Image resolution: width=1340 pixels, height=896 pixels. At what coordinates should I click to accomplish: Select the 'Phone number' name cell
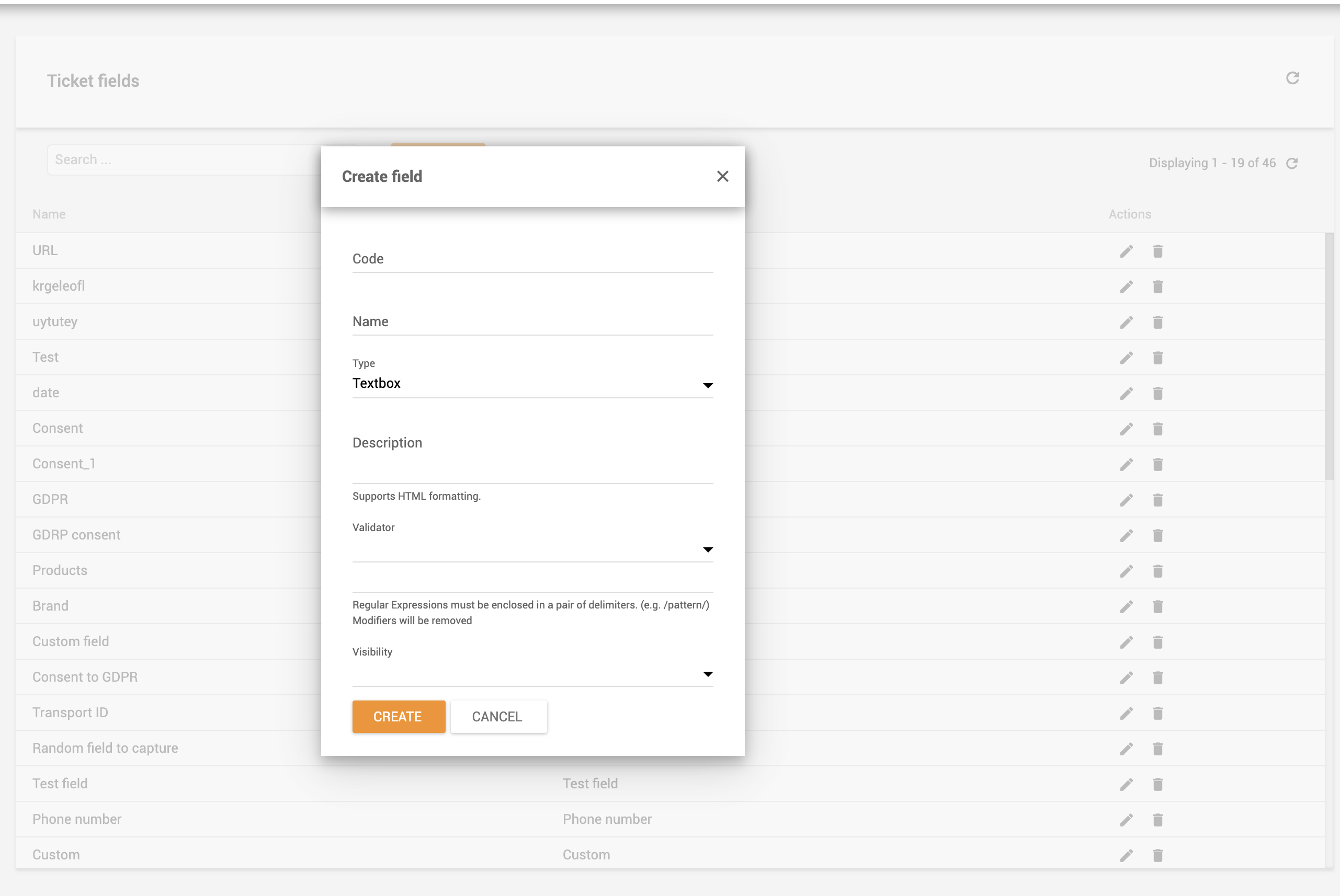(x=77, y=820)
